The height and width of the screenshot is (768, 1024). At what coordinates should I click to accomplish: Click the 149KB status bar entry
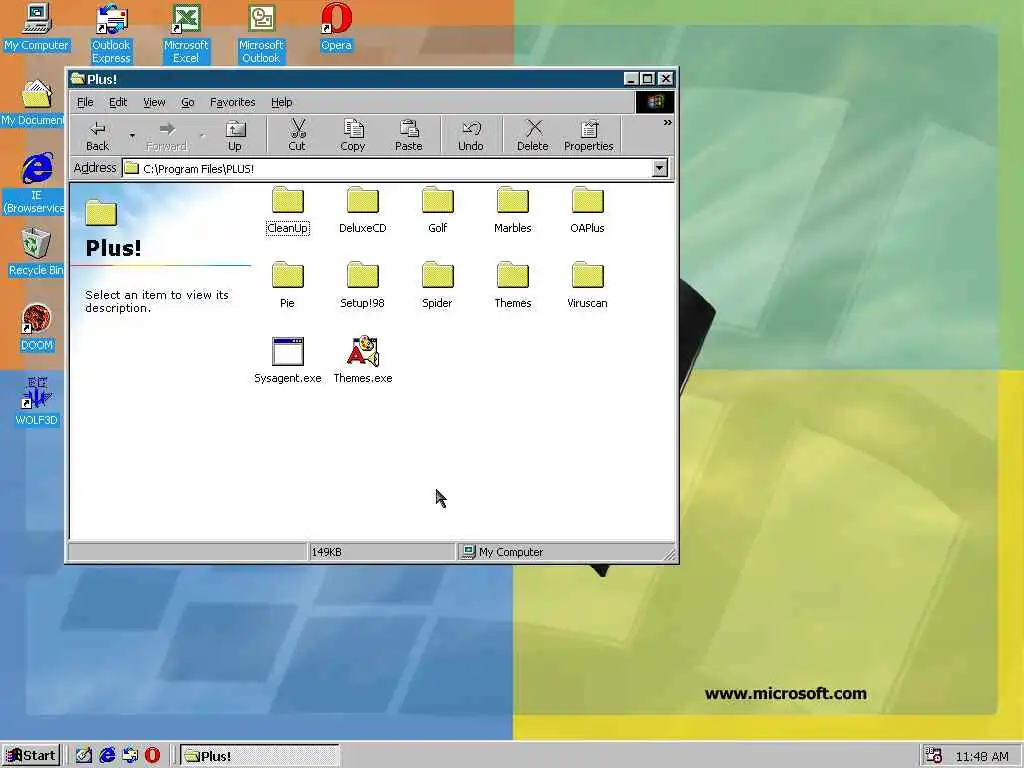point(381,552)
